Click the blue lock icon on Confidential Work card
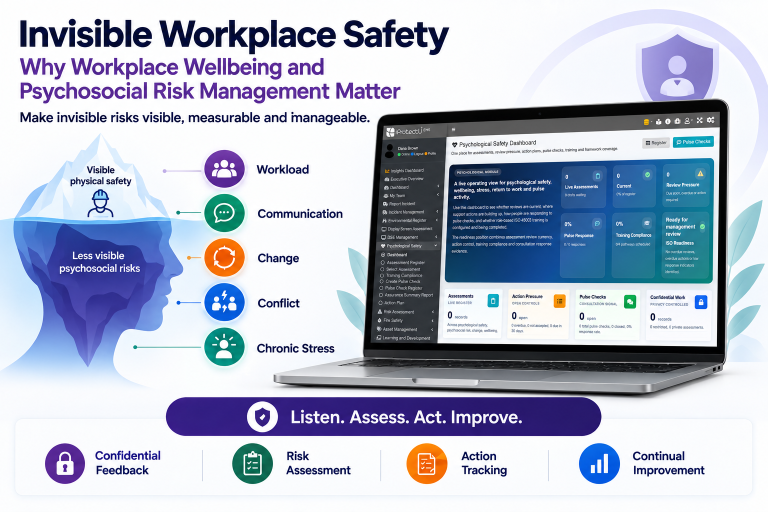 point(701,302)
